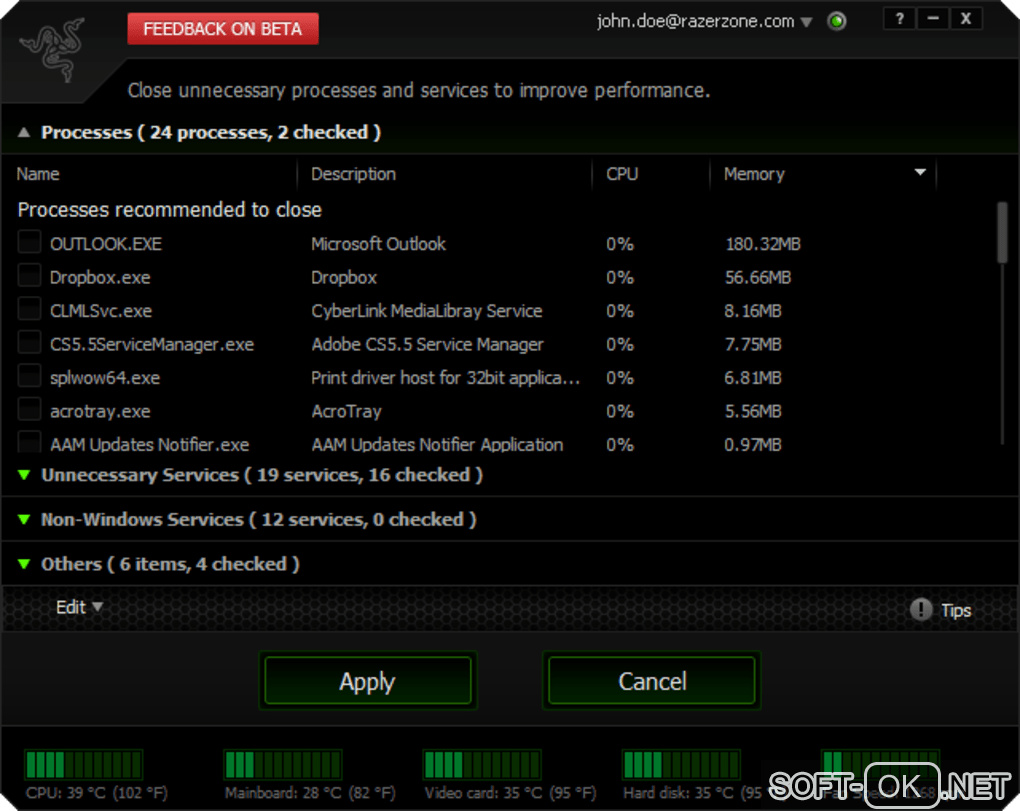The height and width of the screenshot is (811, 1020).
Task: Sort by the CPU column header
Action: (651, 174)
